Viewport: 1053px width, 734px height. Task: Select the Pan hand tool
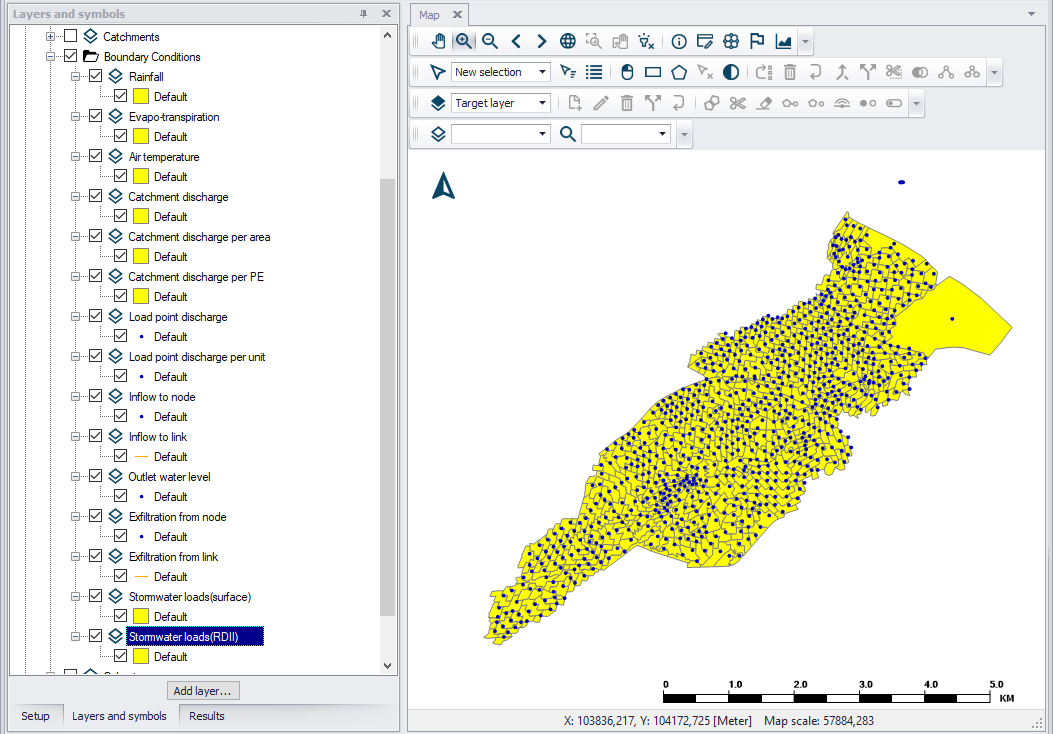pyautogui.click(x=438, y=42)
